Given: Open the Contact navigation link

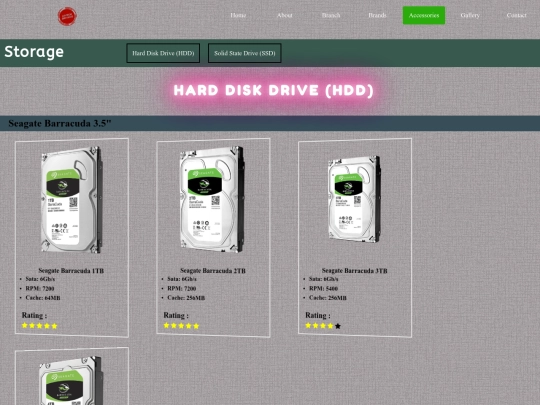Looking at the screenshot, I should 517,15.
